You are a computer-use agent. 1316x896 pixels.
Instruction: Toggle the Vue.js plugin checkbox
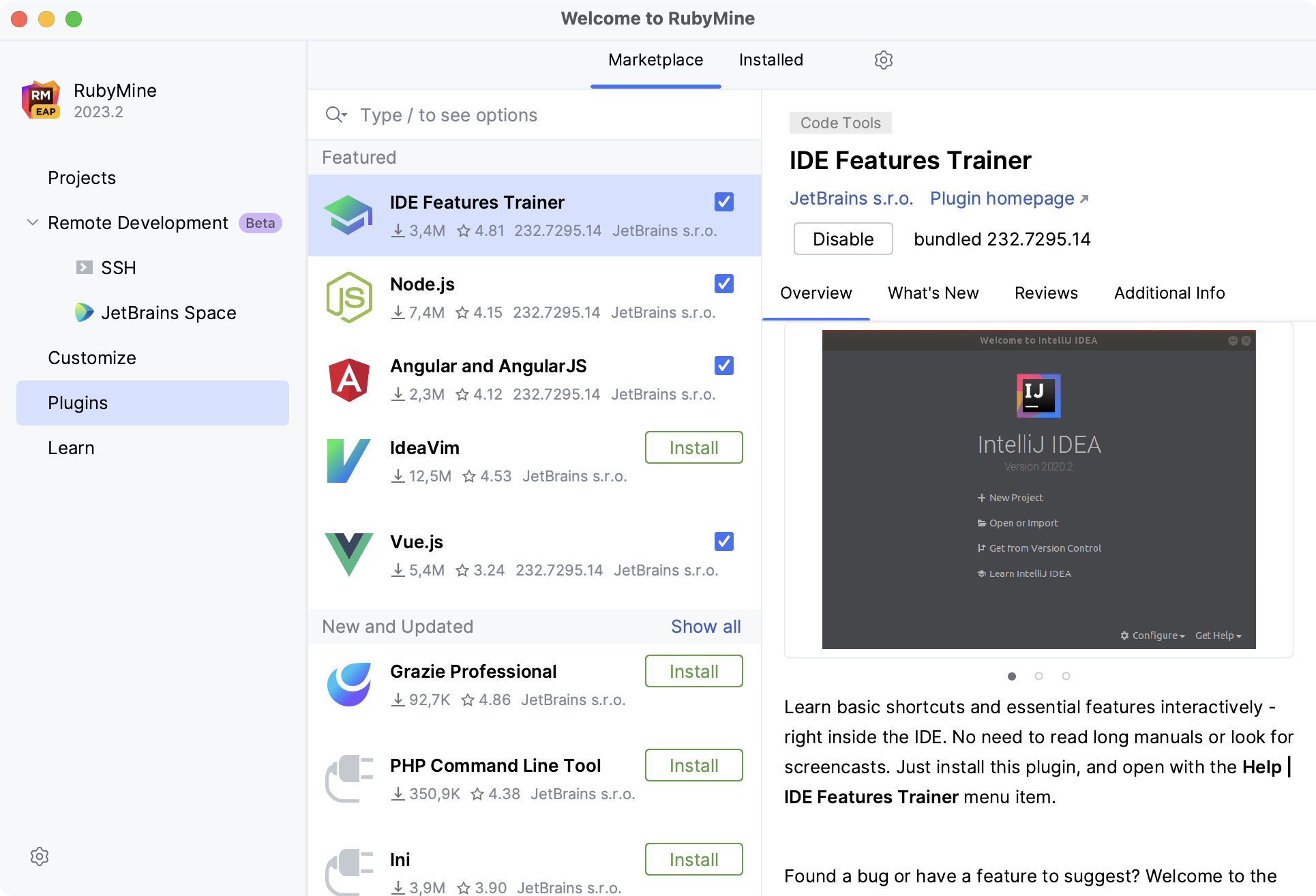coord(723,541)
